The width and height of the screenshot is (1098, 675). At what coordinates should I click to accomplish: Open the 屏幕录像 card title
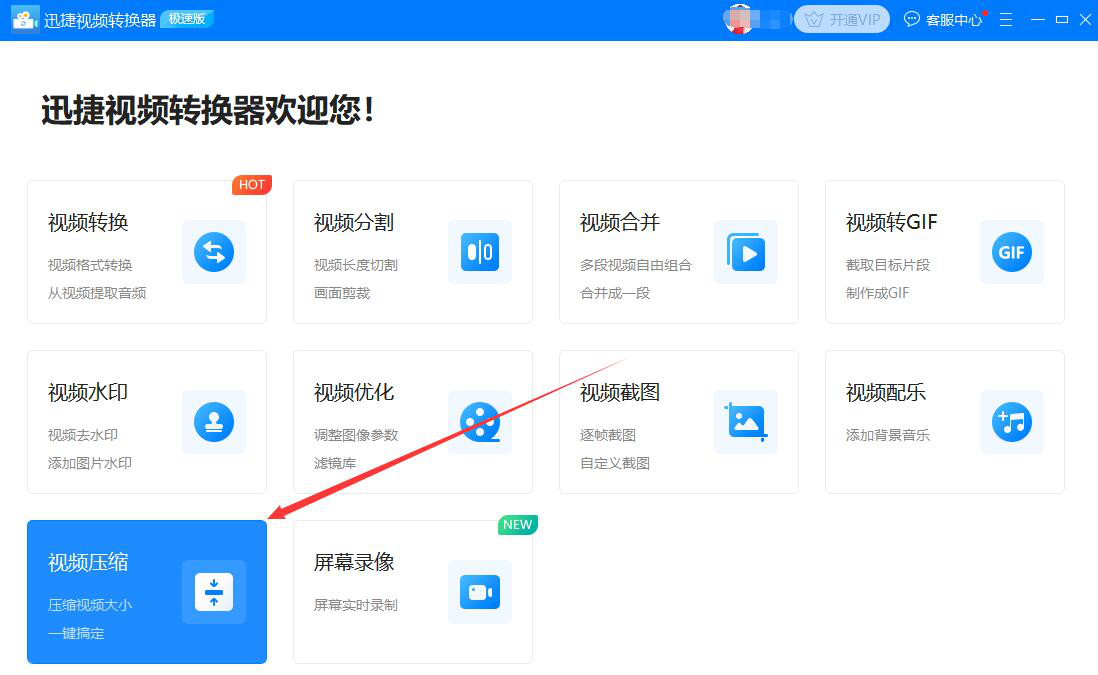[354, 563]
